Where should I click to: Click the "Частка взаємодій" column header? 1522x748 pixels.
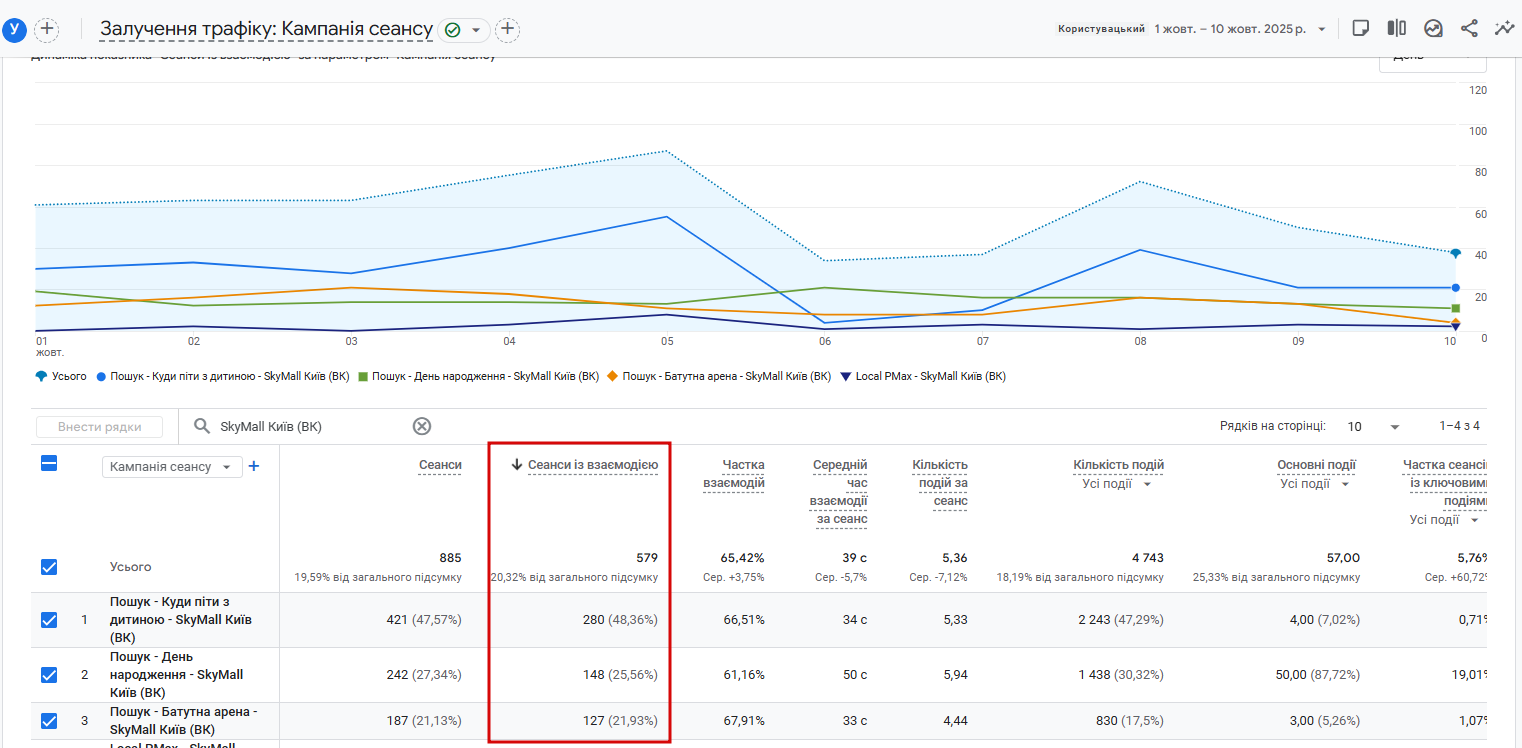[x=733, y=474]
